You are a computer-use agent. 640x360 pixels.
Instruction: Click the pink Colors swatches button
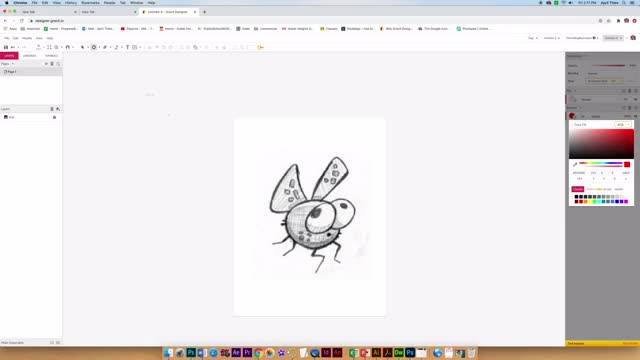tap(578, 189)
